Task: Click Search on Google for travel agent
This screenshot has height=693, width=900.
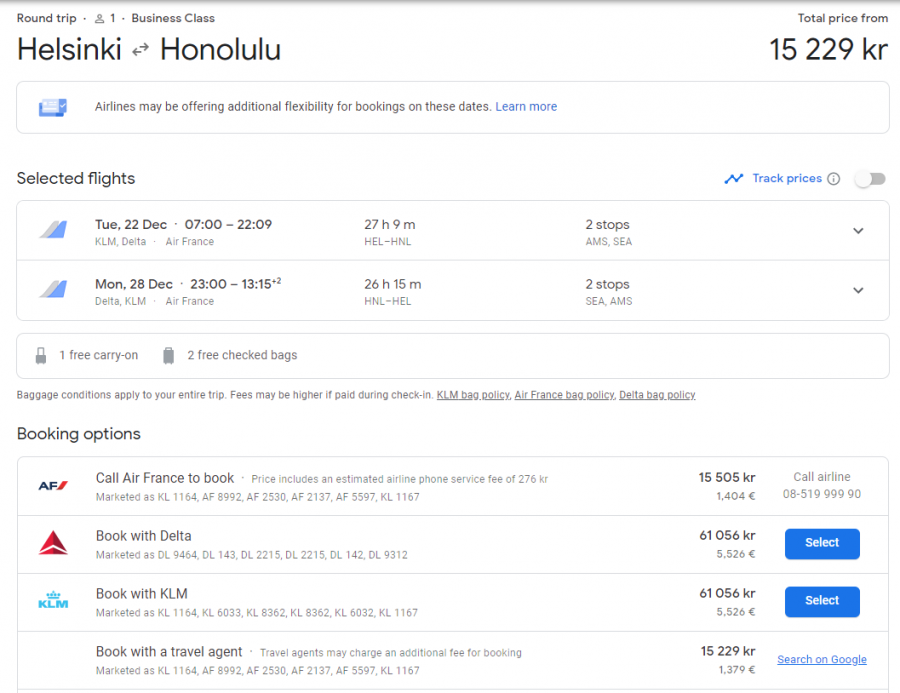Action: pos(822,660)
